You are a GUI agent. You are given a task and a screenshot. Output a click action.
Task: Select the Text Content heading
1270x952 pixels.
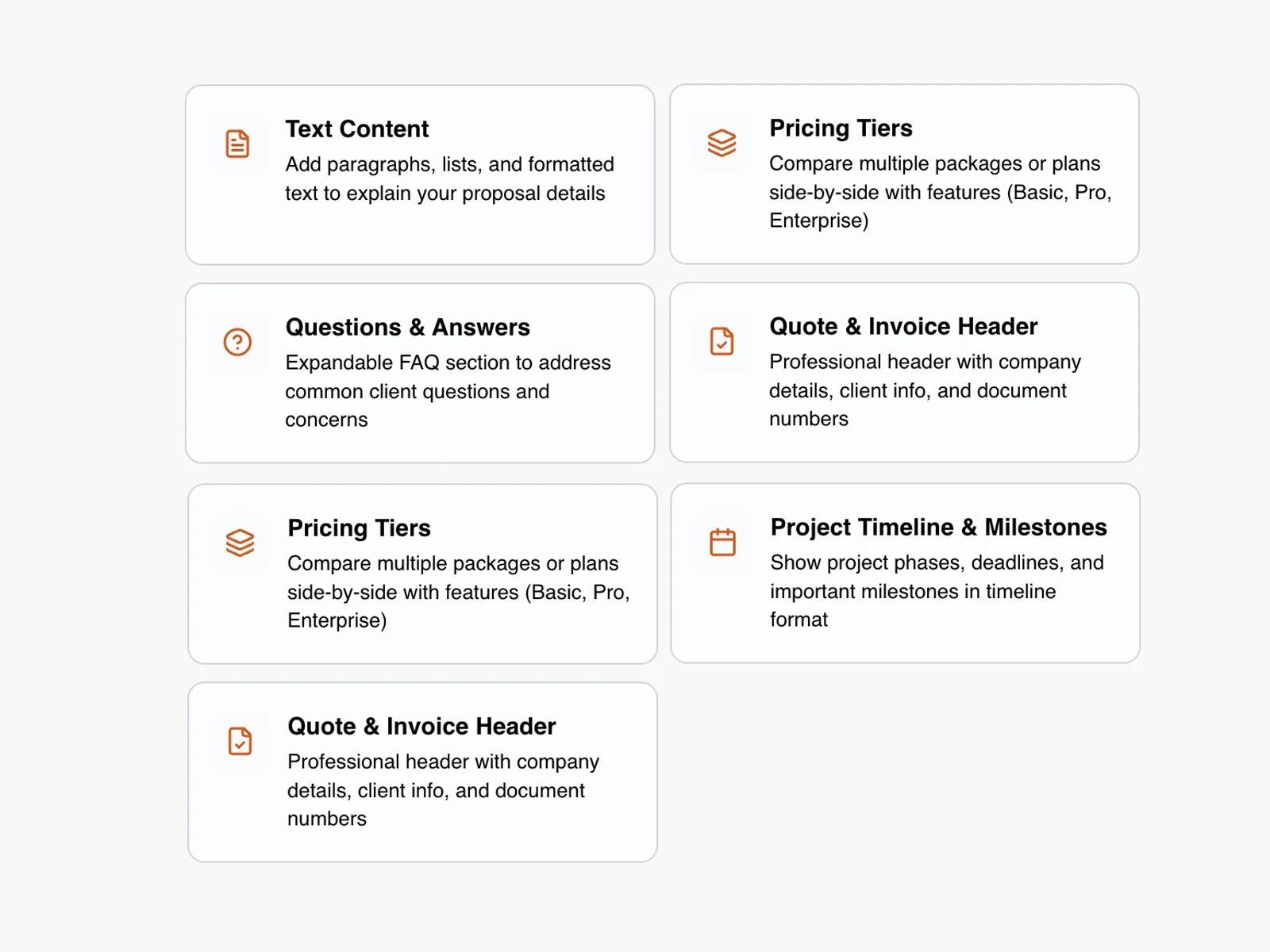pyautogui.click(x=356, y=129)
